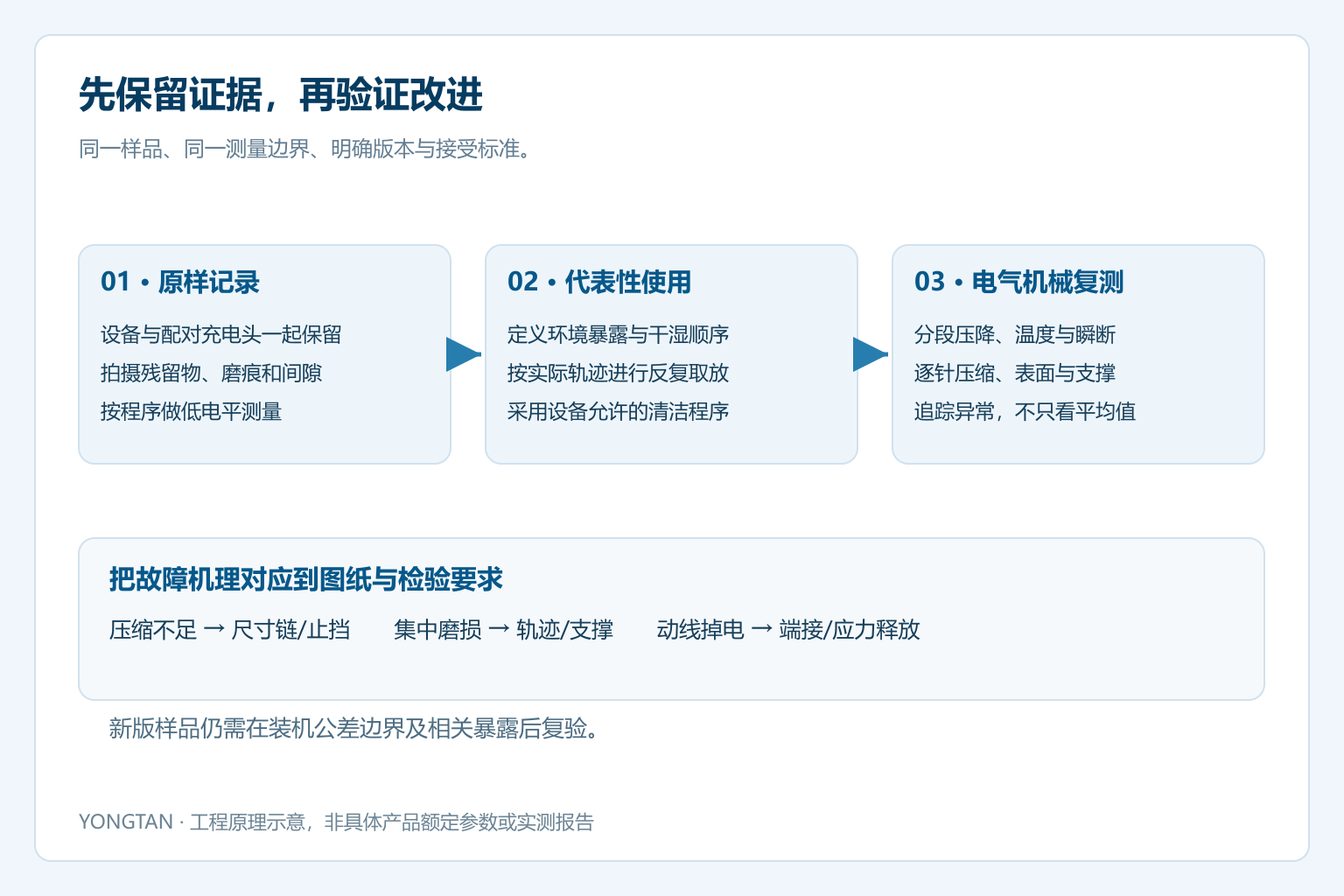Screen dimensions: 1344x896
Task: Click mapping 动线掉电 → 端接/应力释放
Action: [788, 630]
